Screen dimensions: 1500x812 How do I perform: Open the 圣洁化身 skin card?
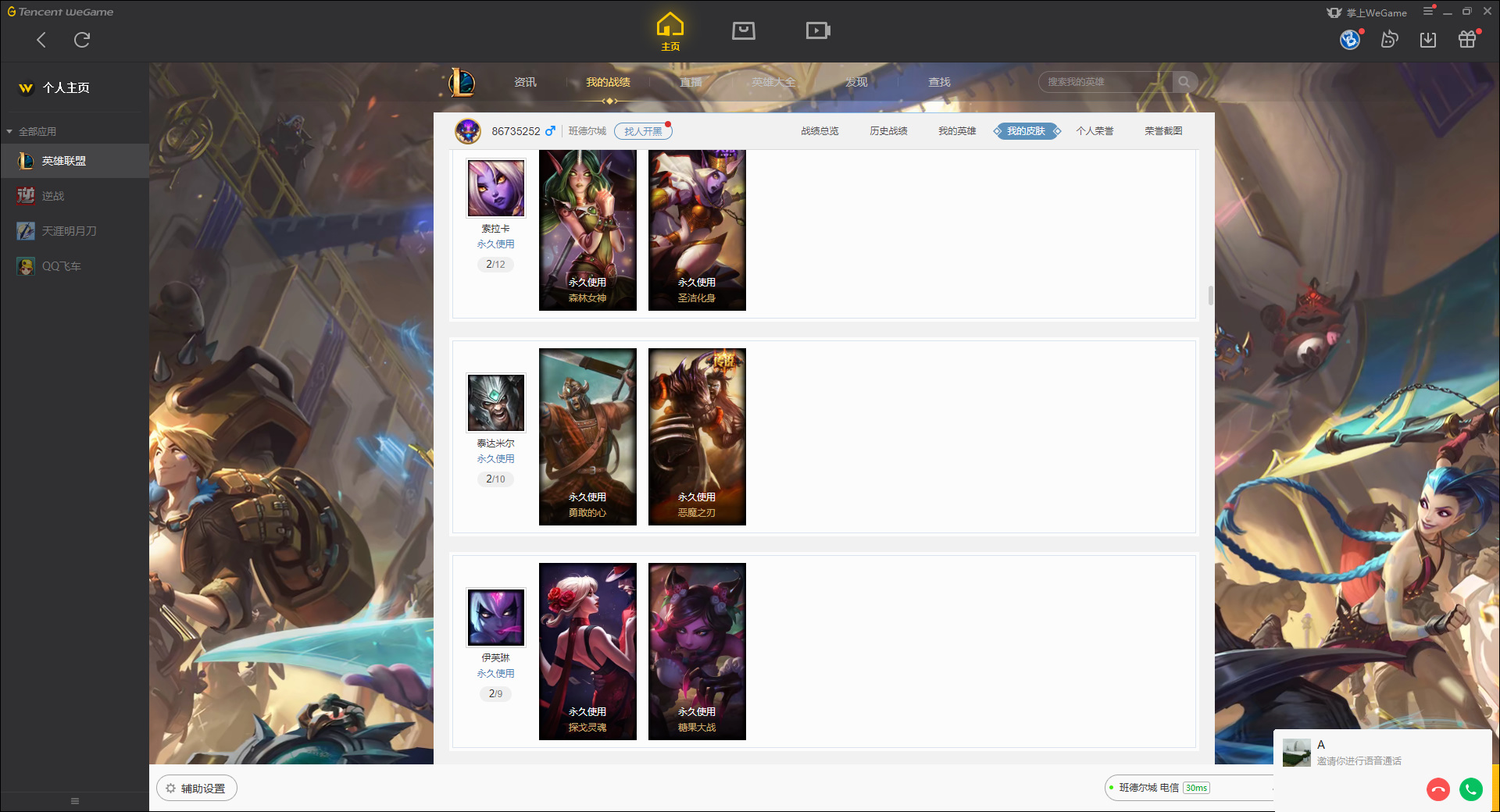click(697, 230)
